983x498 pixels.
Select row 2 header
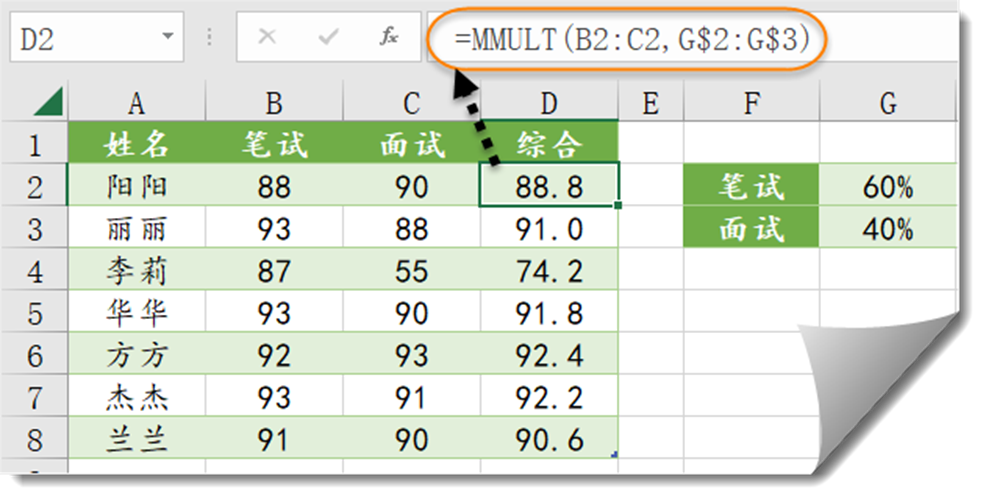[34, 186]
